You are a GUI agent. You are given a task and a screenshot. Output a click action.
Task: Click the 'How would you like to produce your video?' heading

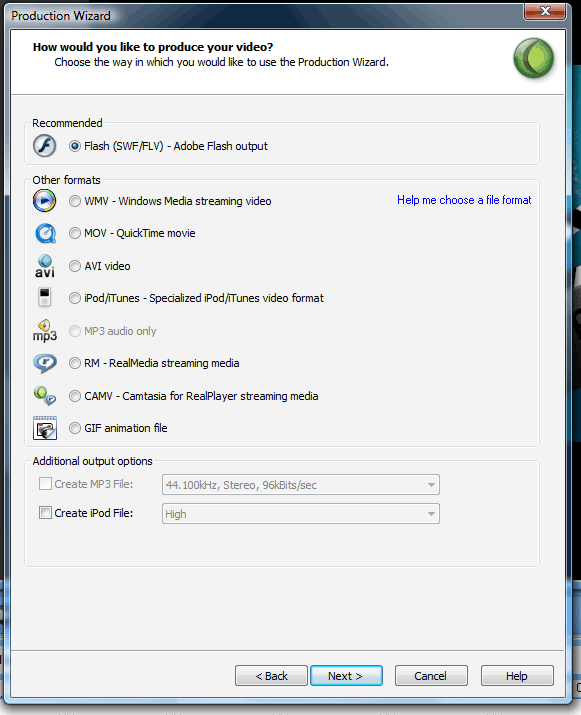153,47
